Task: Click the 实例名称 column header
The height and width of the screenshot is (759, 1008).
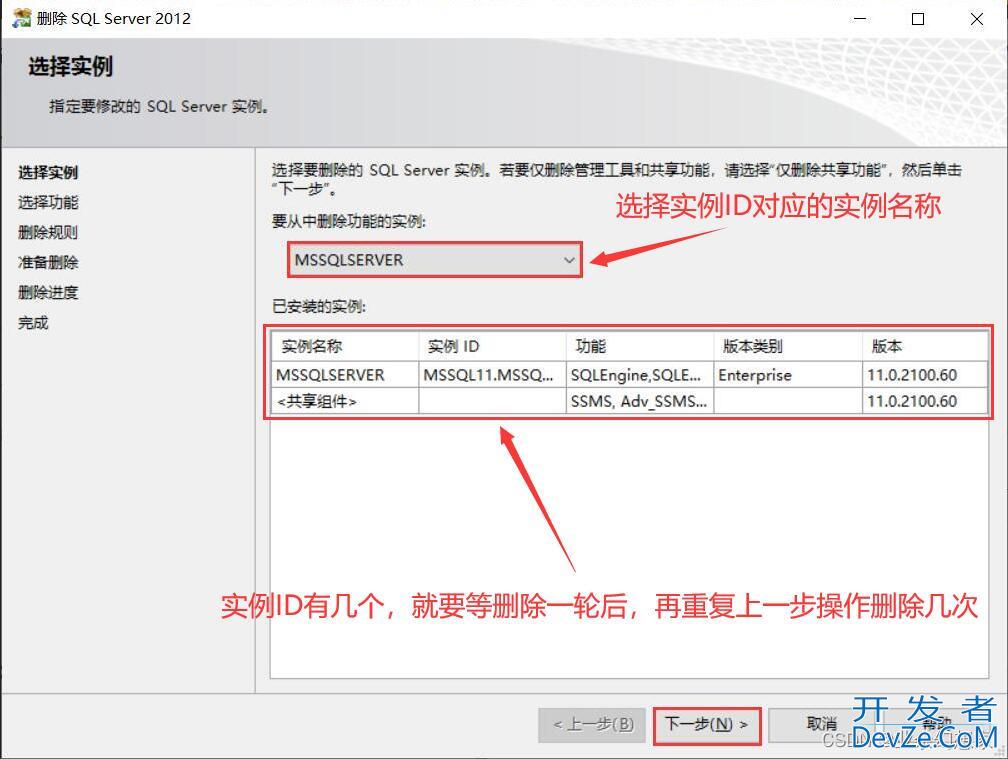Action: (x=345, y=346)
